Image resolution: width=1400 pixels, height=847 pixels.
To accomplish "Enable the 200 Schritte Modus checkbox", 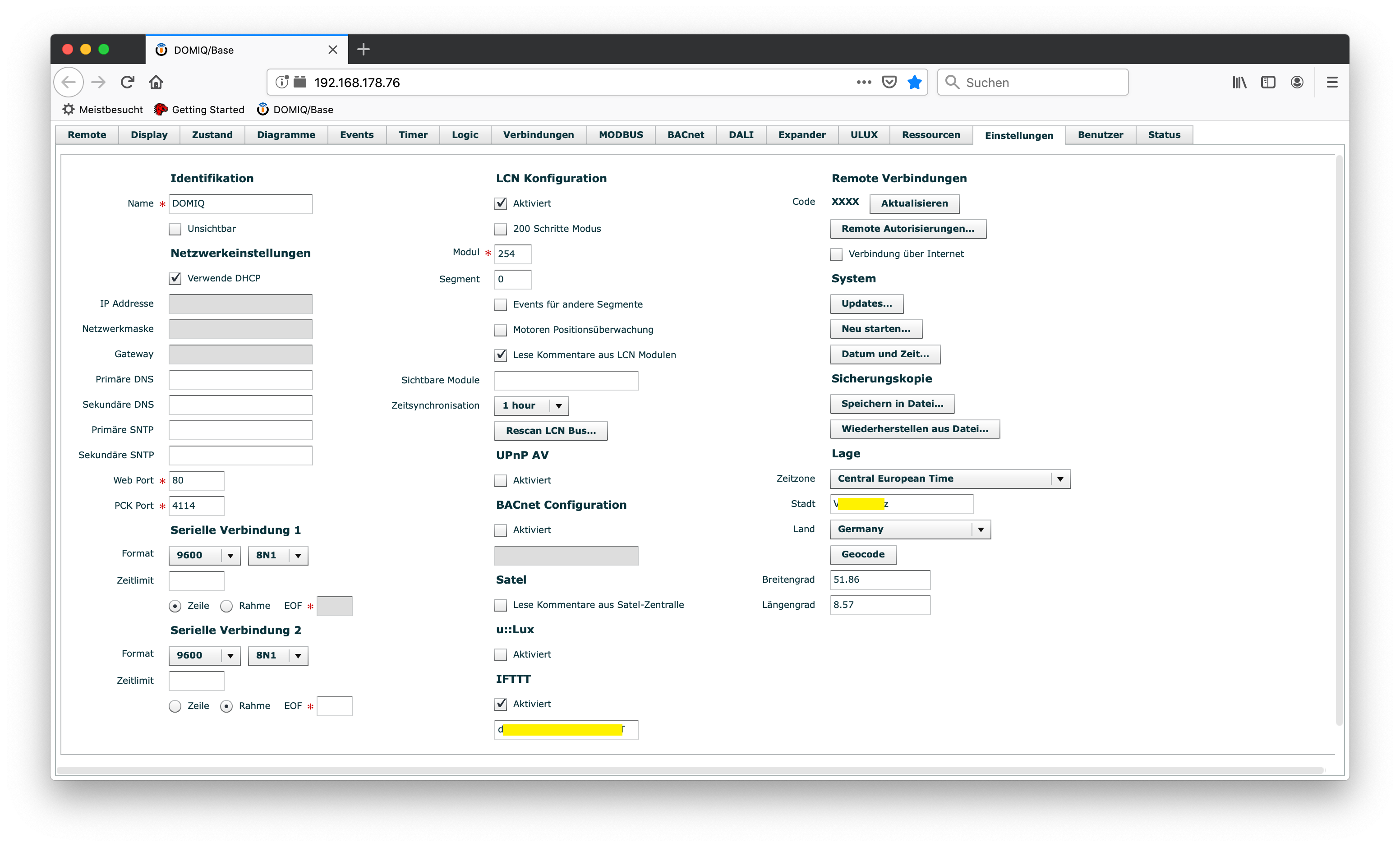I will [501, 229].
